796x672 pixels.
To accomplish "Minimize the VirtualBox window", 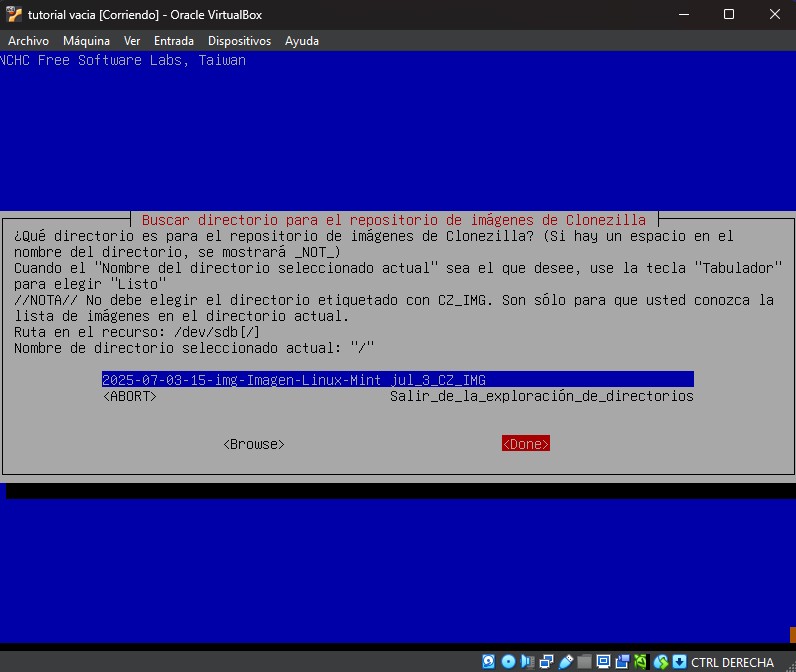I will click(684, 14).
